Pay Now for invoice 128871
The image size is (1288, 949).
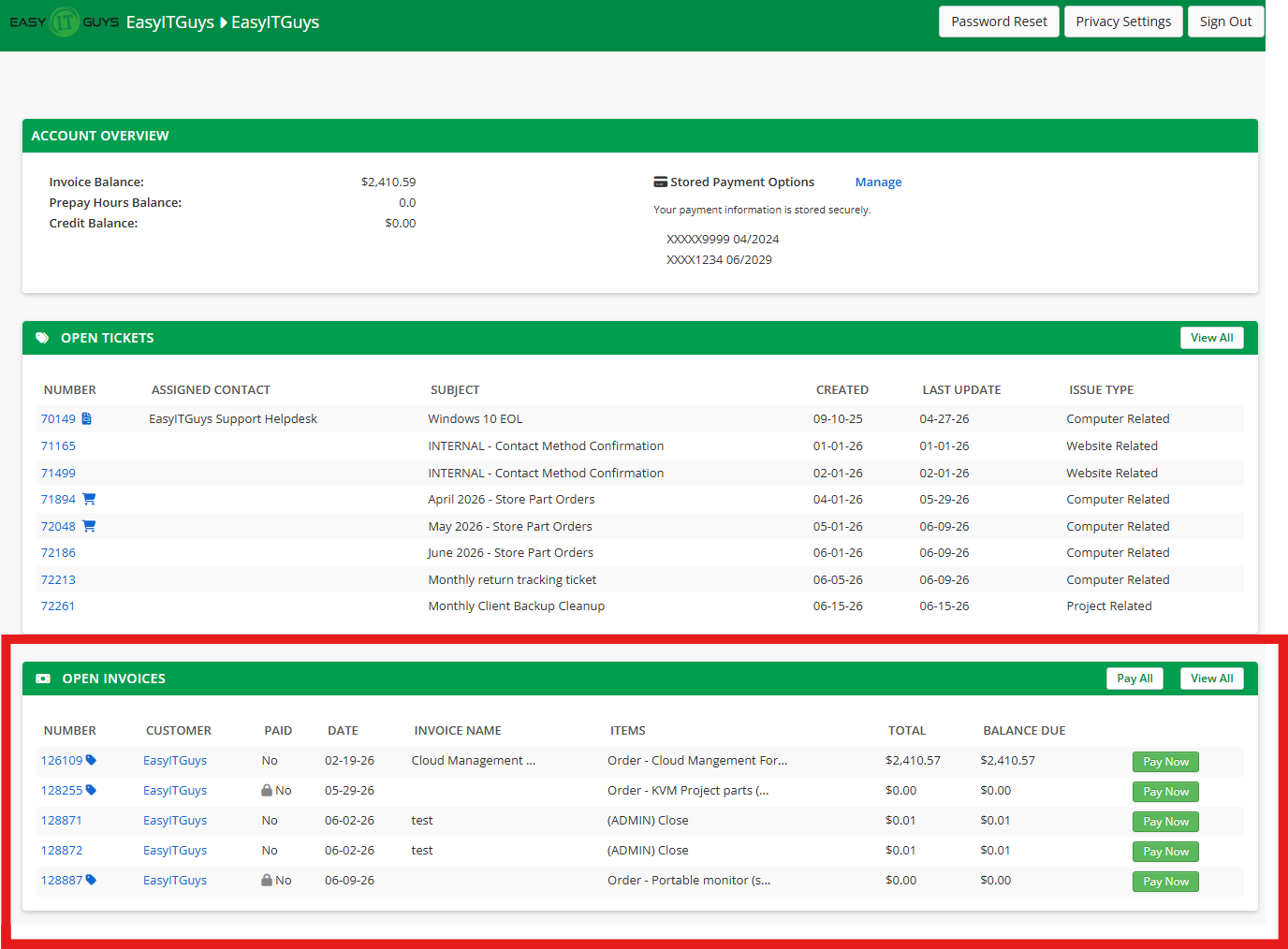pos(1165,822)
